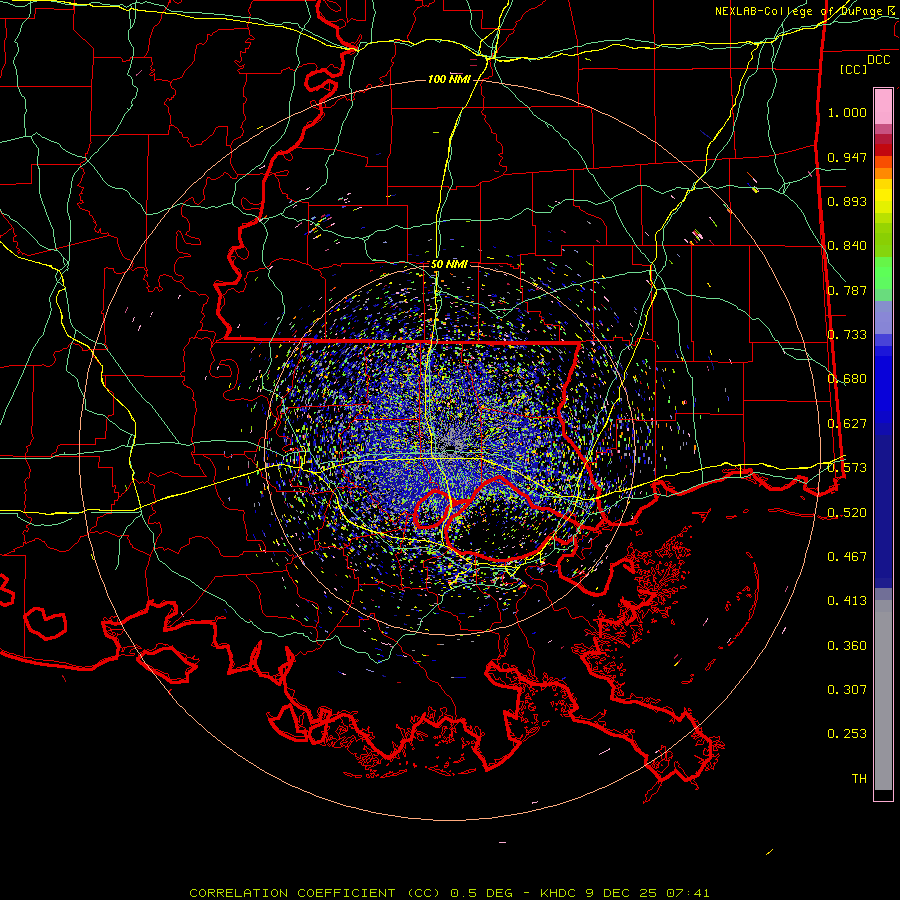Click the 0.947 scale value

click(x=847, y=157)
